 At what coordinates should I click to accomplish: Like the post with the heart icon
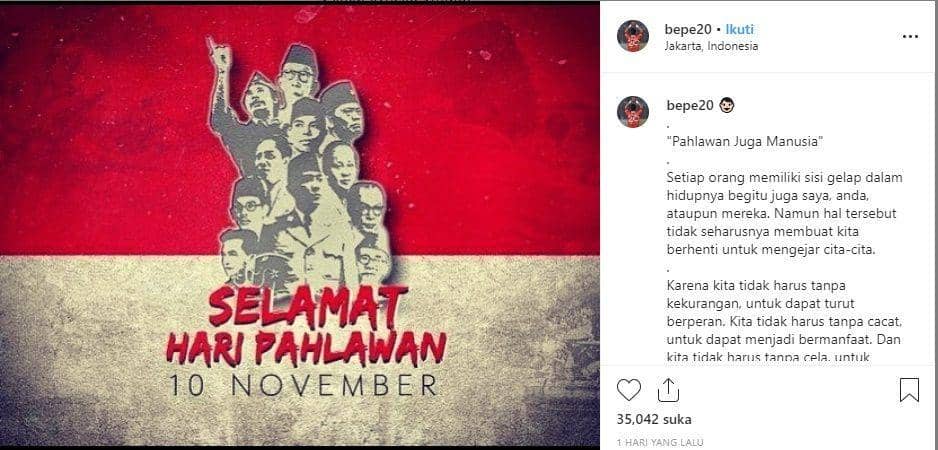(x=628, y=390)
